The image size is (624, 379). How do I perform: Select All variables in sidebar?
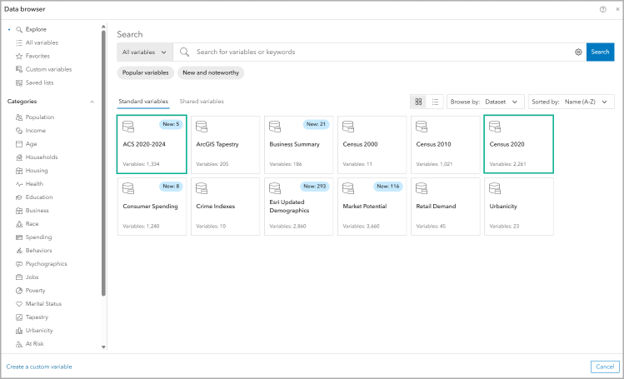click(37, 43)
